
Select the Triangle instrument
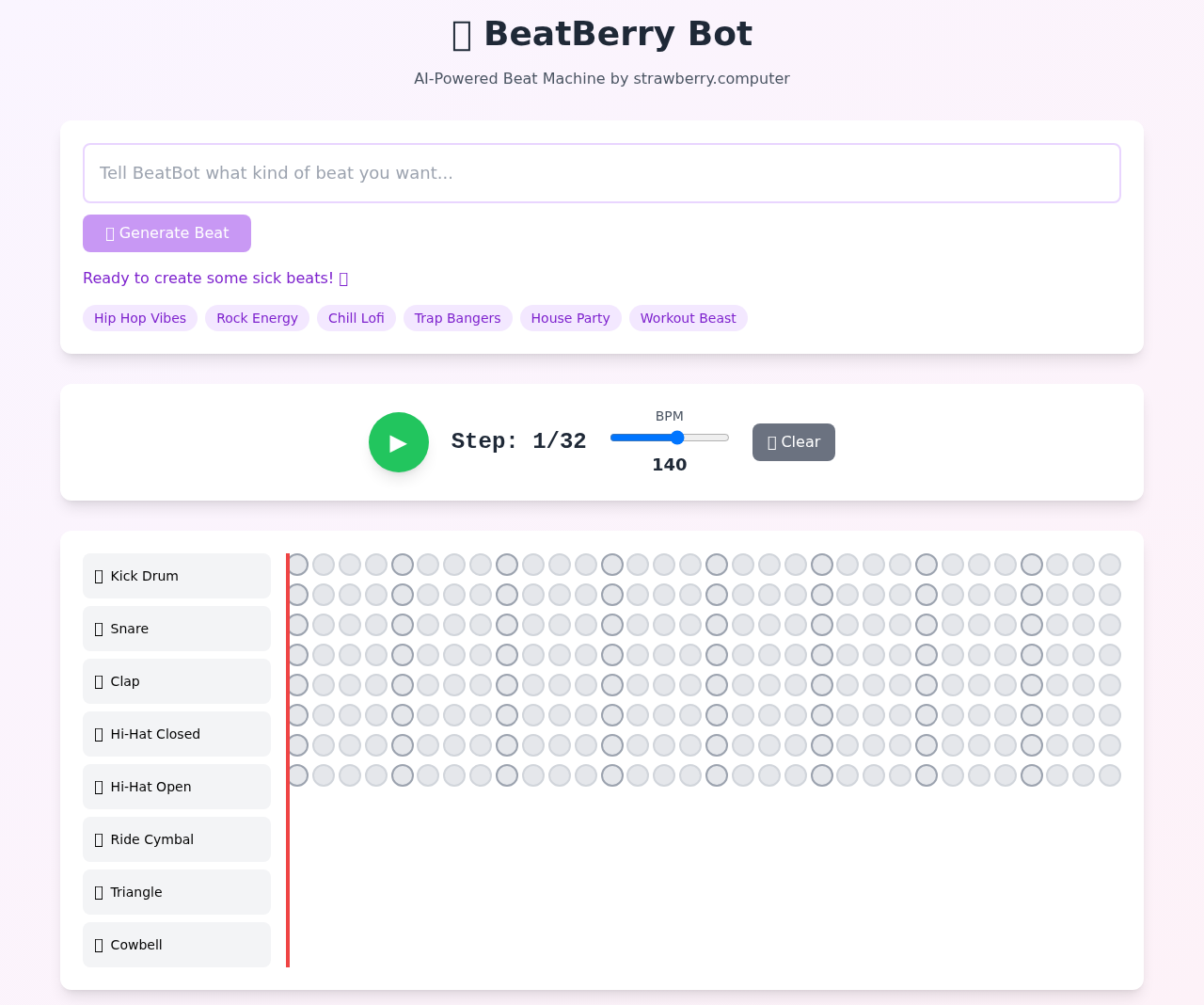click(176, 892)
